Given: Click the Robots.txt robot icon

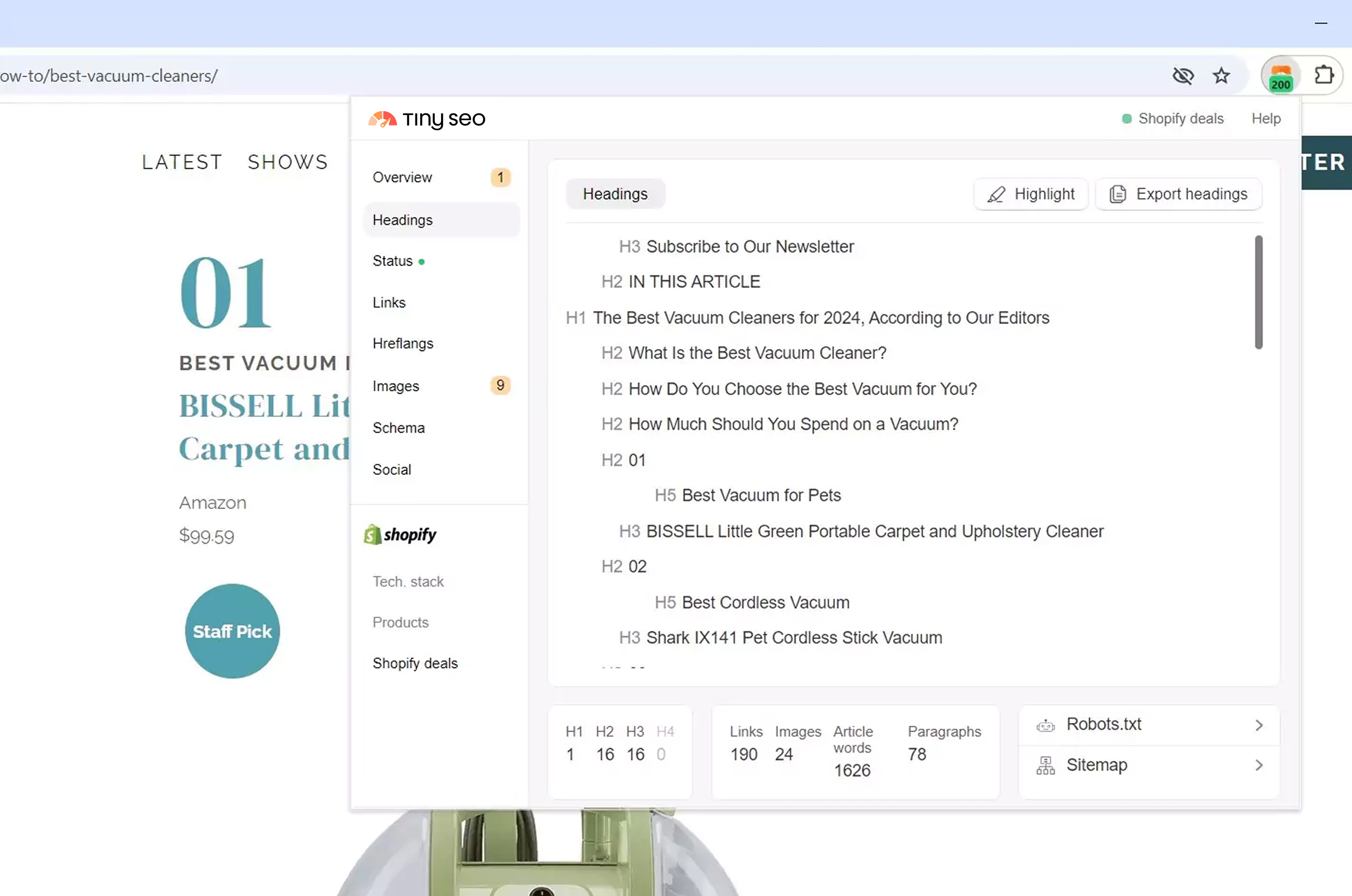Looking at the screenshot, I should (x=1046, y=725).
